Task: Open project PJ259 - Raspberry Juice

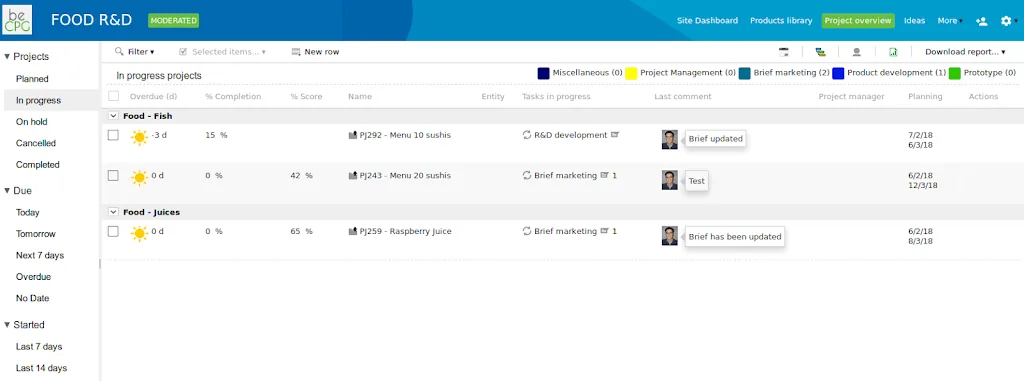Action: [x=406, y=231]
